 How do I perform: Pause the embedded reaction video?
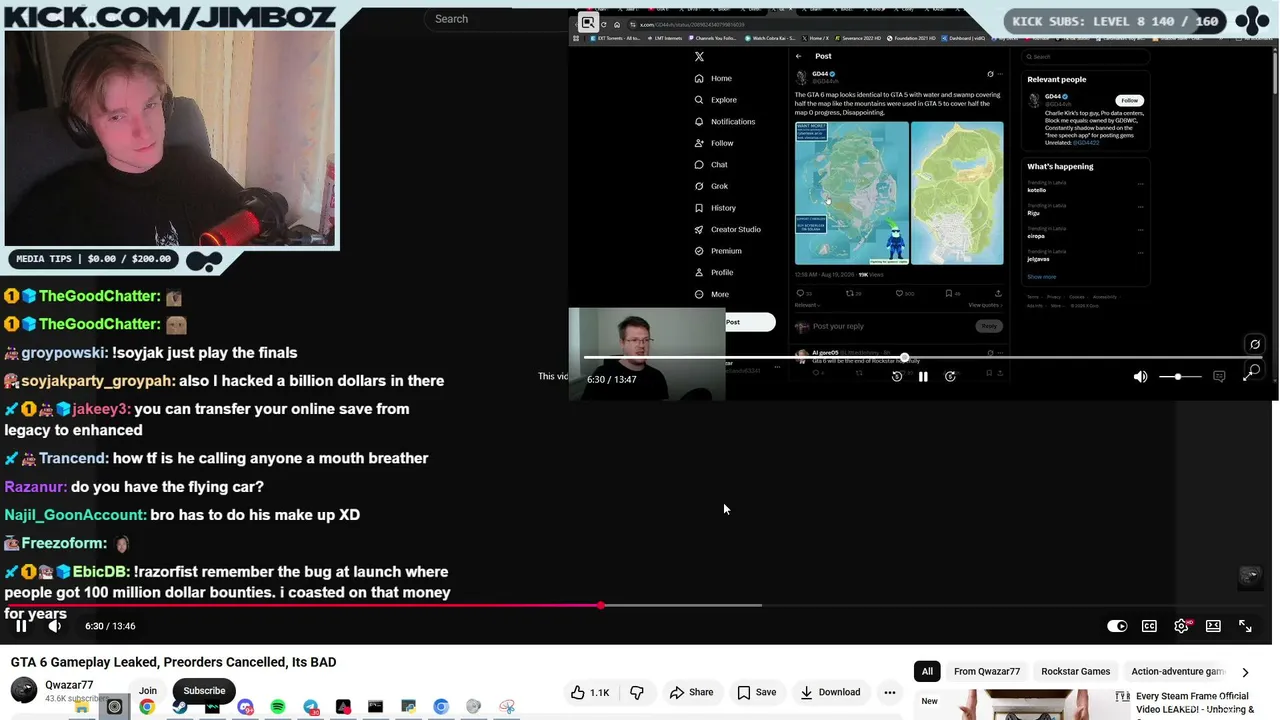tap(923, 377)
